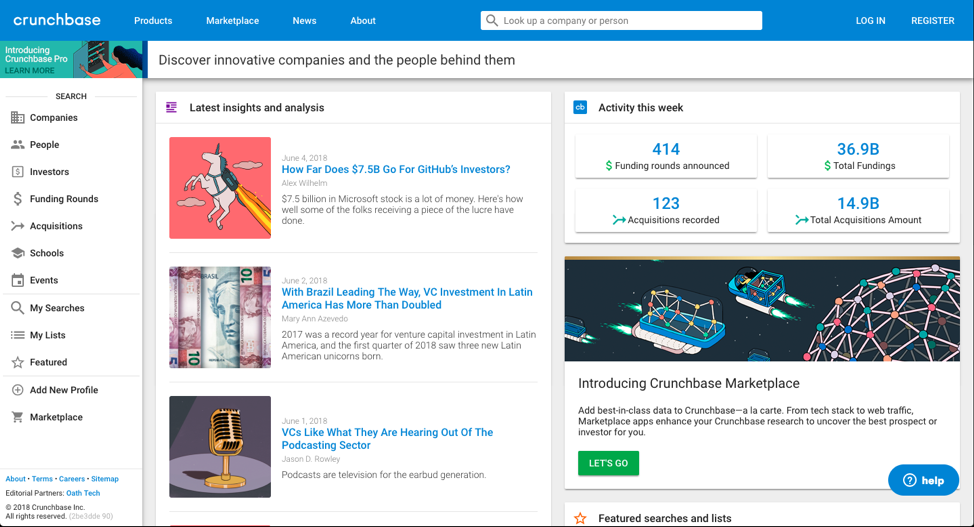Viewport: 974px width, 527px height.
Task: Click the REGISTER link
Action: tap(932, 21)
